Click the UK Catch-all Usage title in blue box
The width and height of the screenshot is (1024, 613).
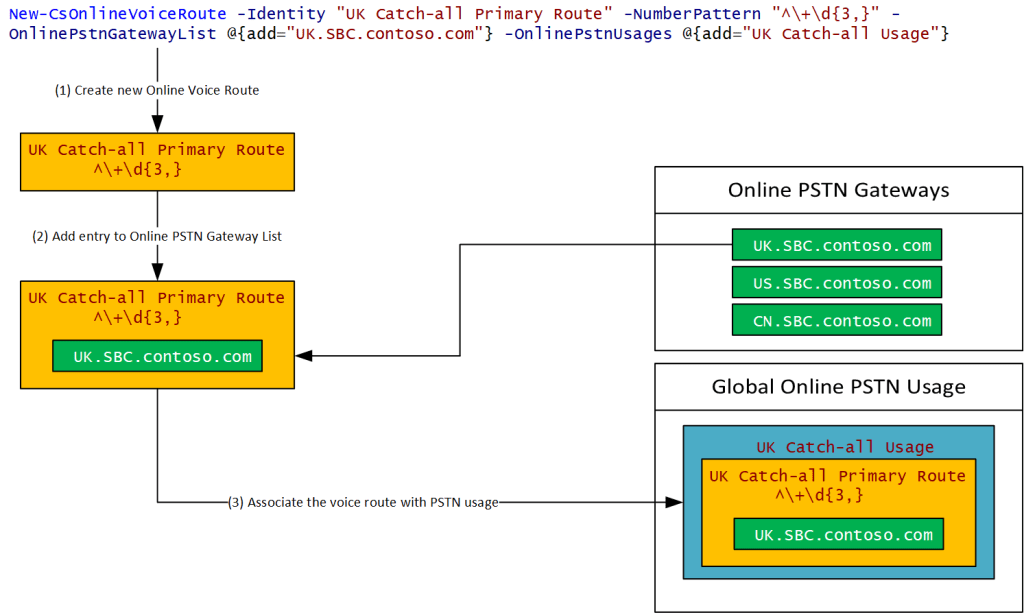click(844, 447)
